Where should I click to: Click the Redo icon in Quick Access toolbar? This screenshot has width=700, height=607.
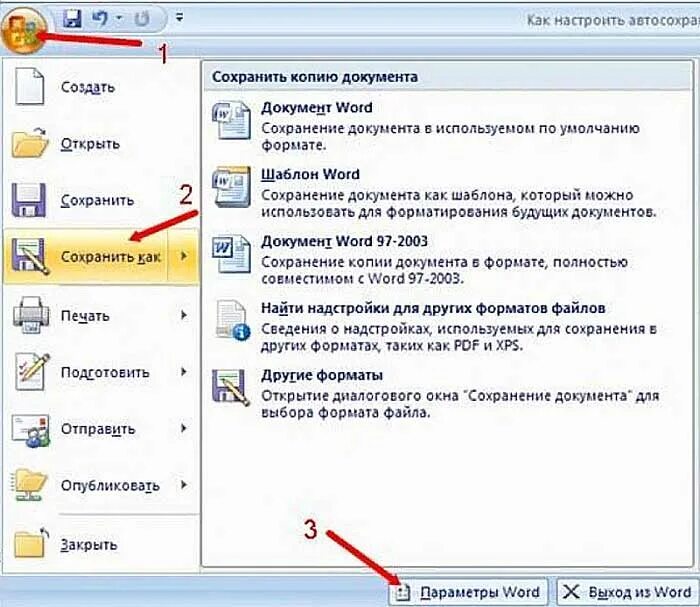[142, 19]
